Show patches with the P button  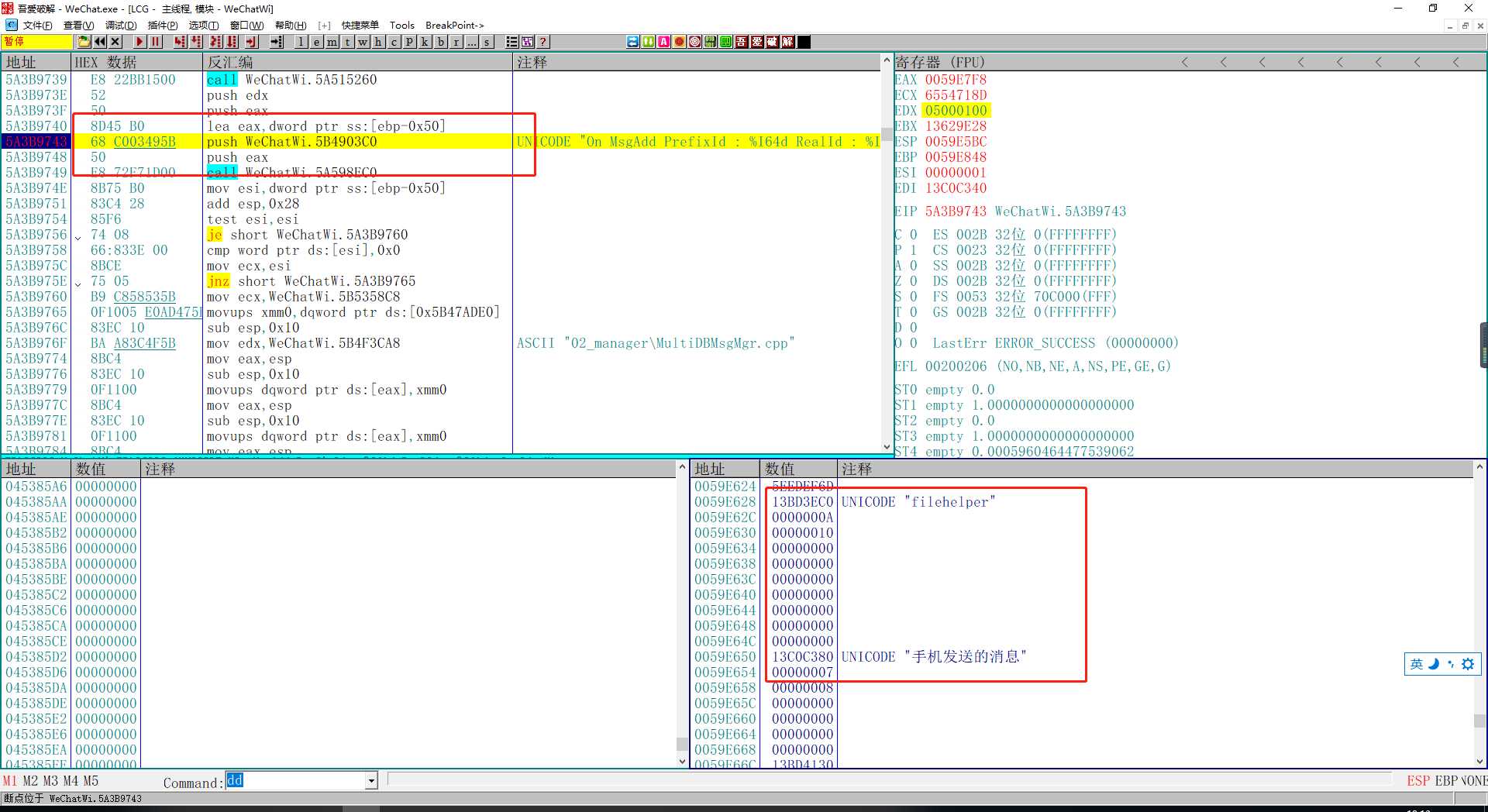(x=409, y=42)
